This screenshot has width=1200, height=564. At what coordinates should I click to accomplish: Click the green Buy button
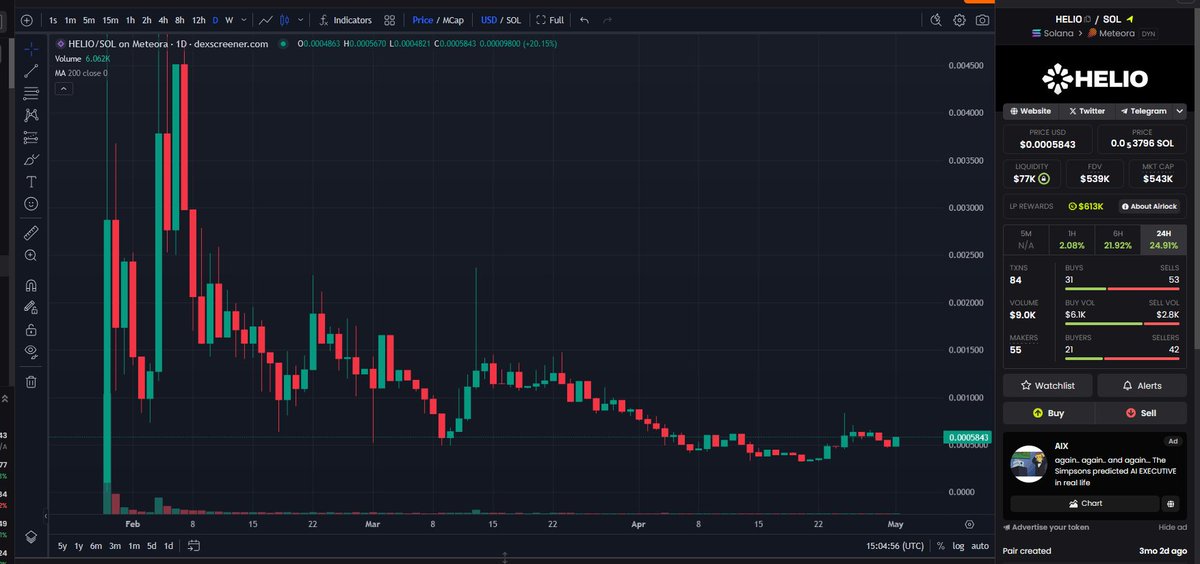[1049, 412]
